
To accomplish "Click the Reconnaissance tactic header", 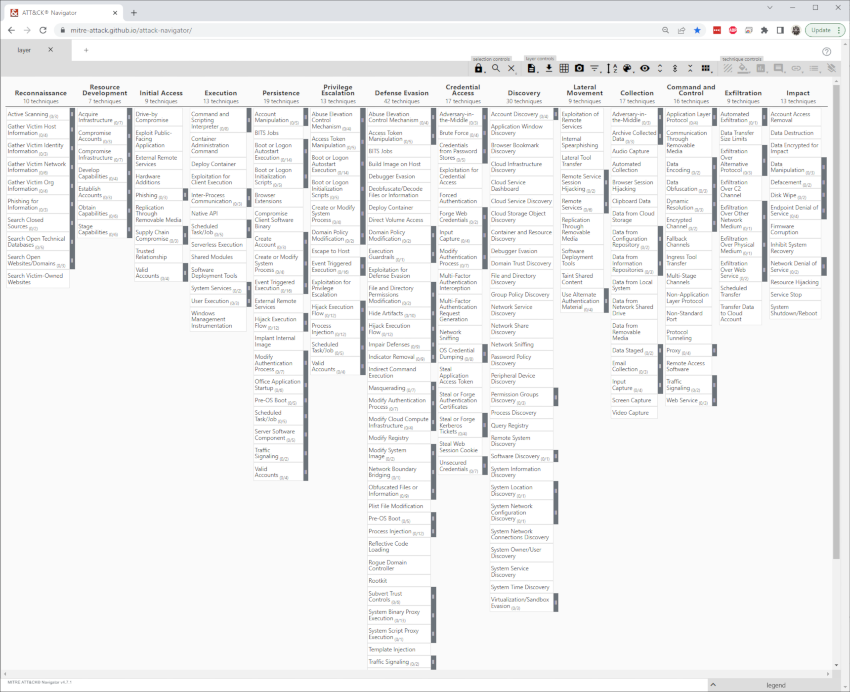I will (x=41, y=93).
